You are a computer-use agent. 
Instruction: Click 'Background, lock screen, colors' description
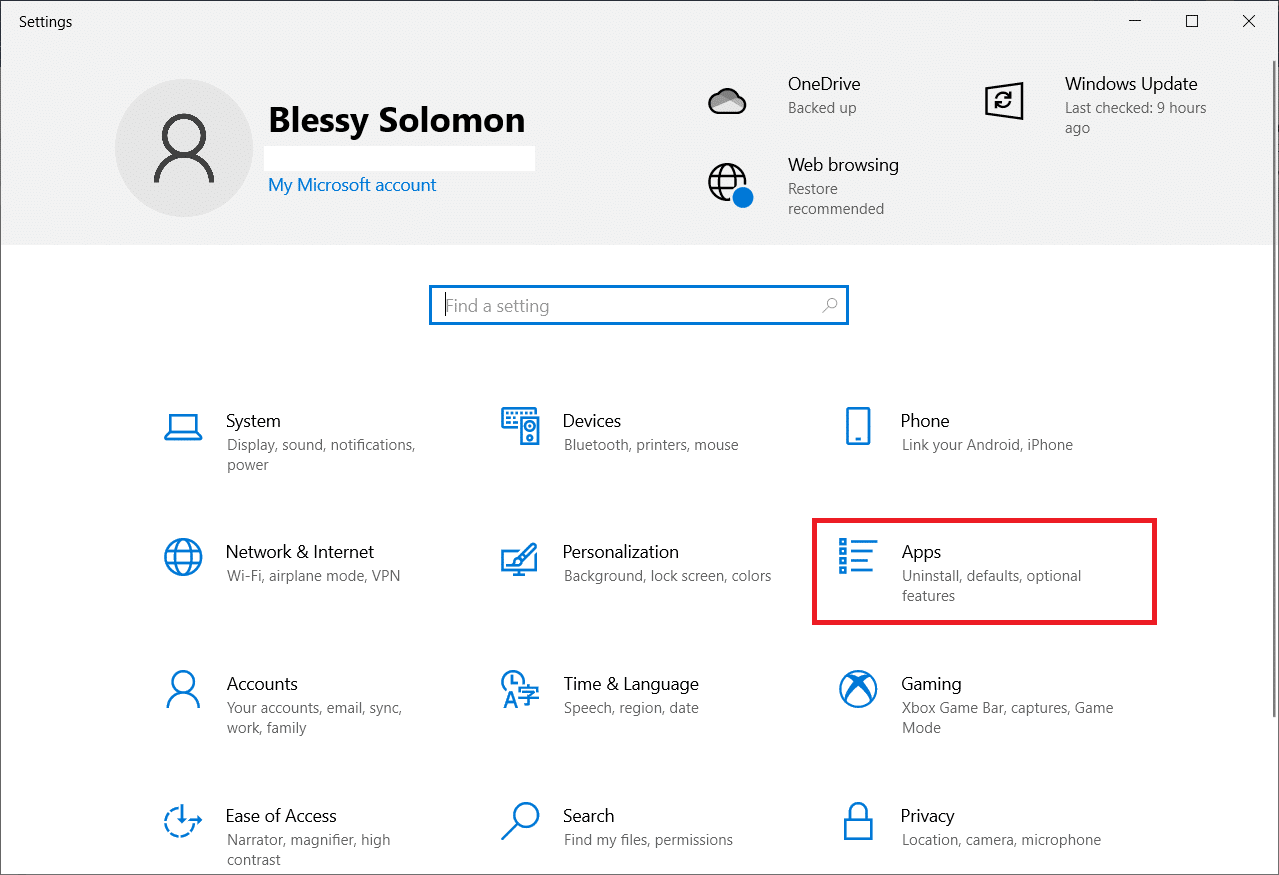(668, 576)
